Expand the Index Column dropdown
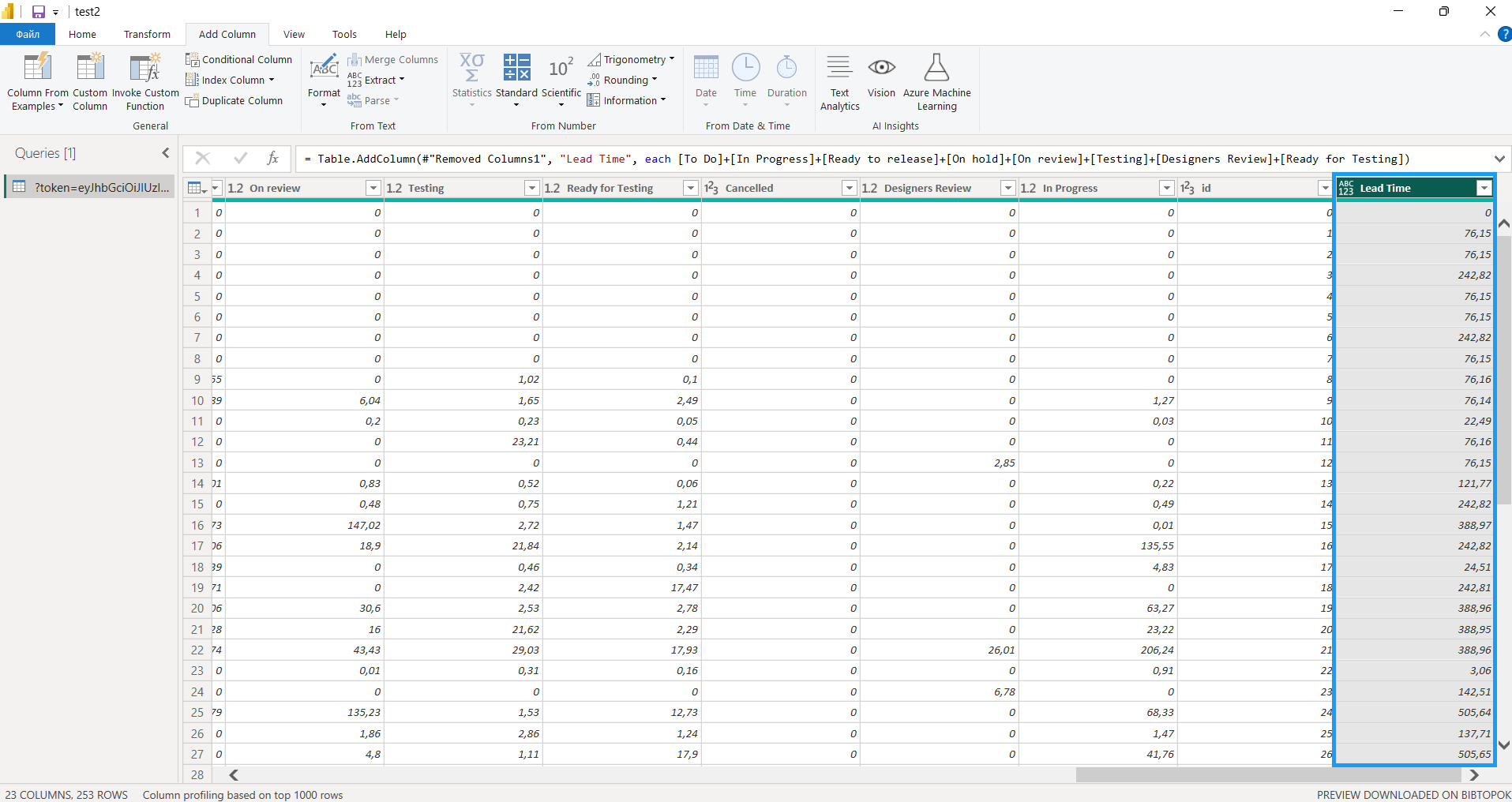 (271, 80)
